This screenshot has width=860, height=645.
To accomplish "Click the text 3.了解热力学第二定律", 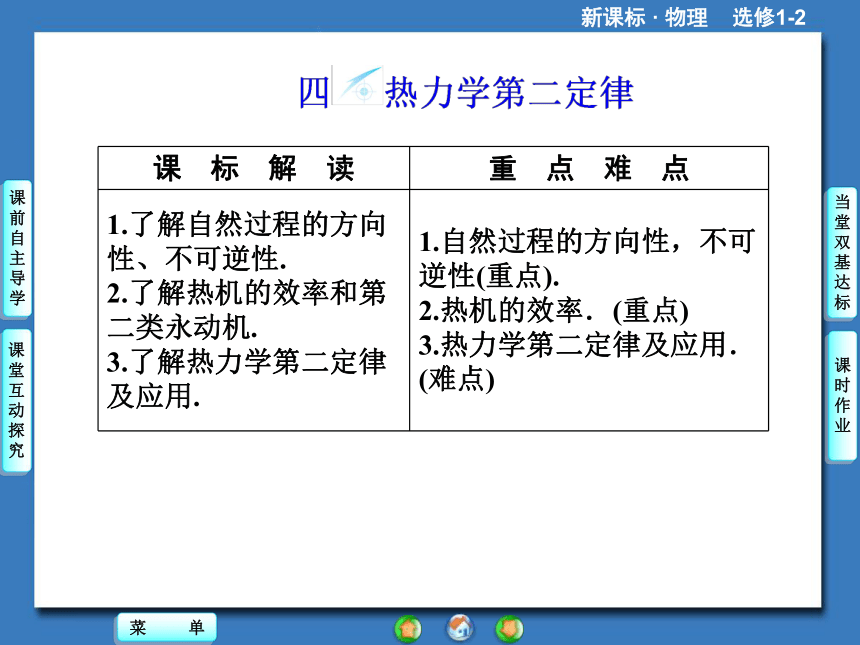I will pos(247,362).
